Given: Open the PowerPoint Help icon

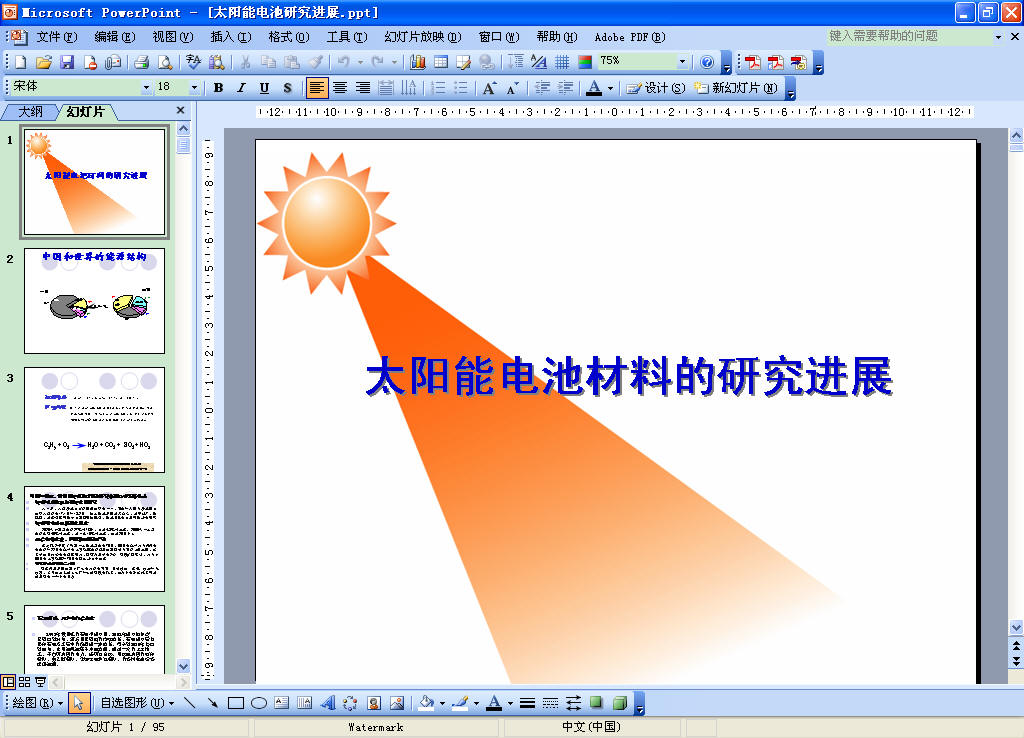Looking at the screenshot, I should [707, 62].
